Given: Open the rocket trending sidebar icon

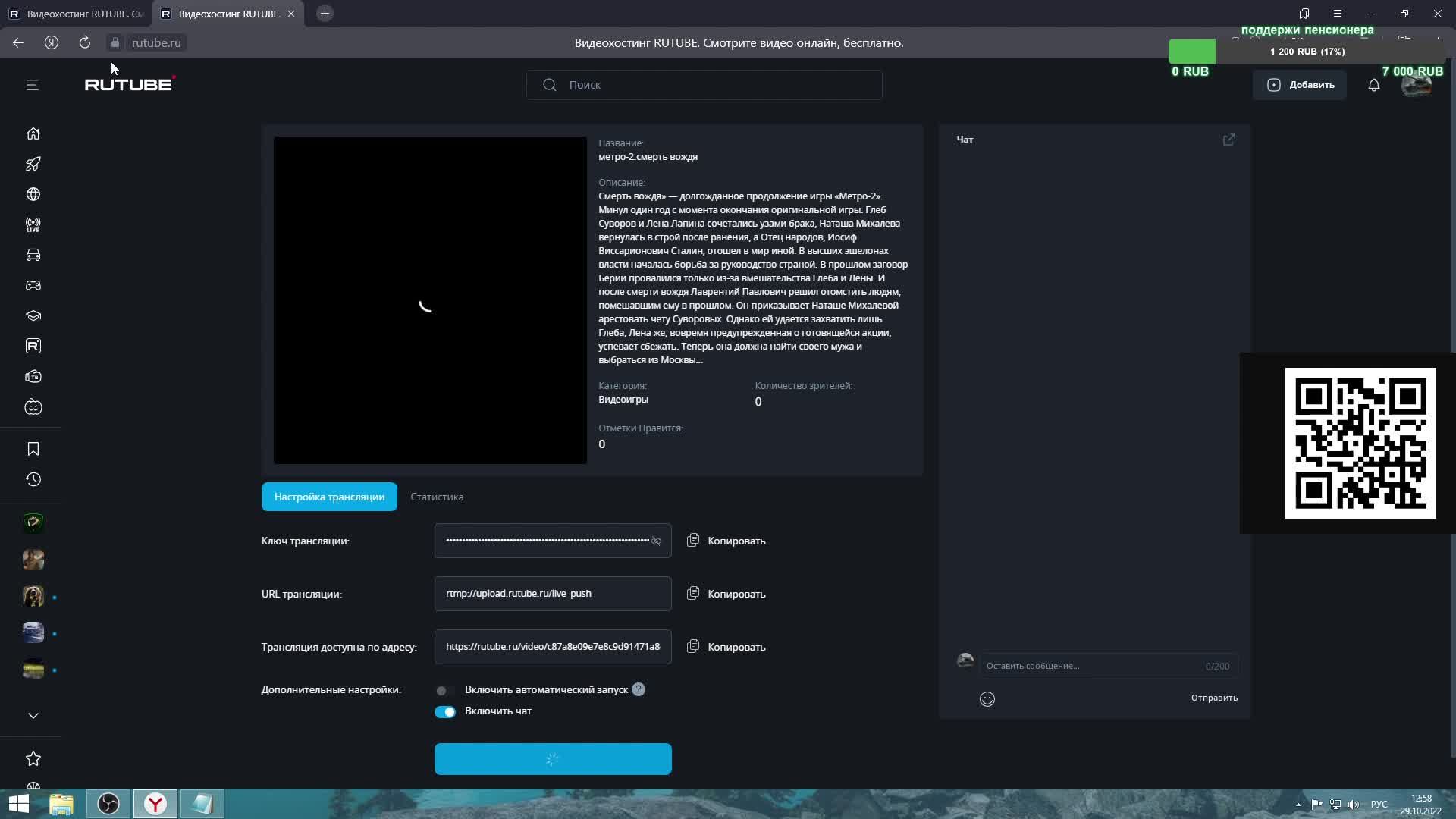Looking at the screenshot, I should 33,164.
